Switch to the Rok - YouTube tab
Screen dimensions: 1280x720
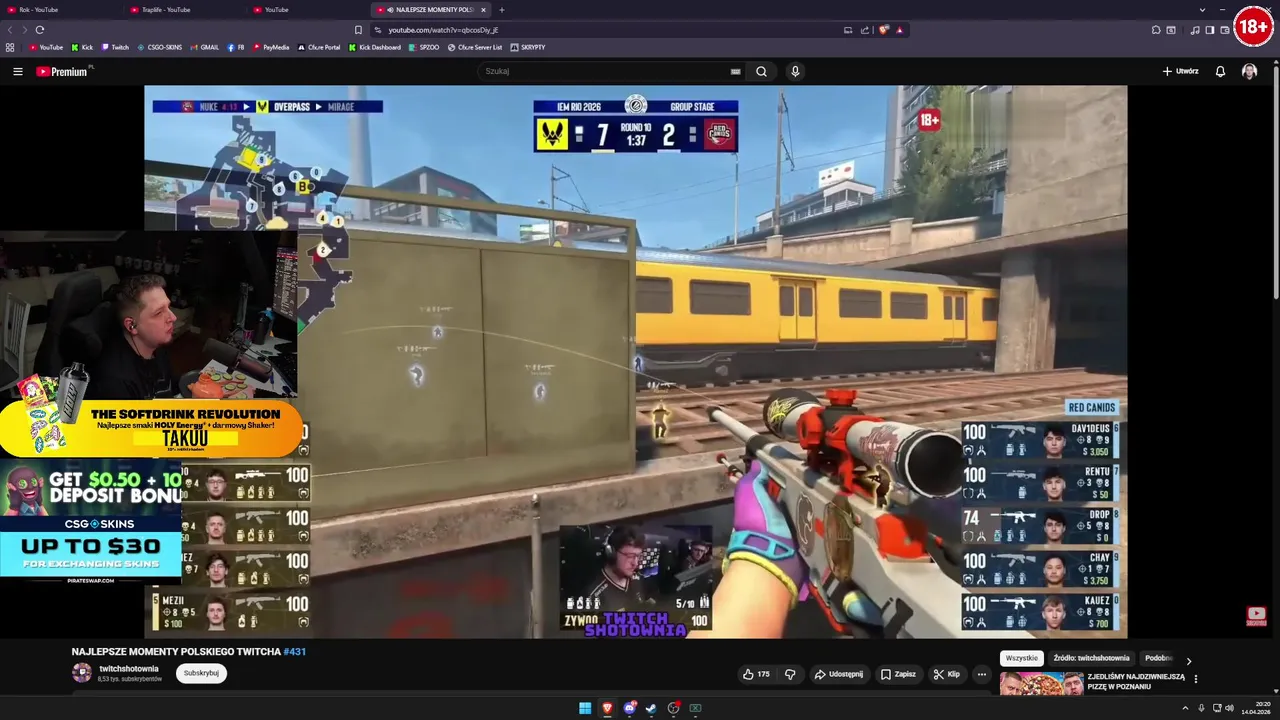pos(60,10)
